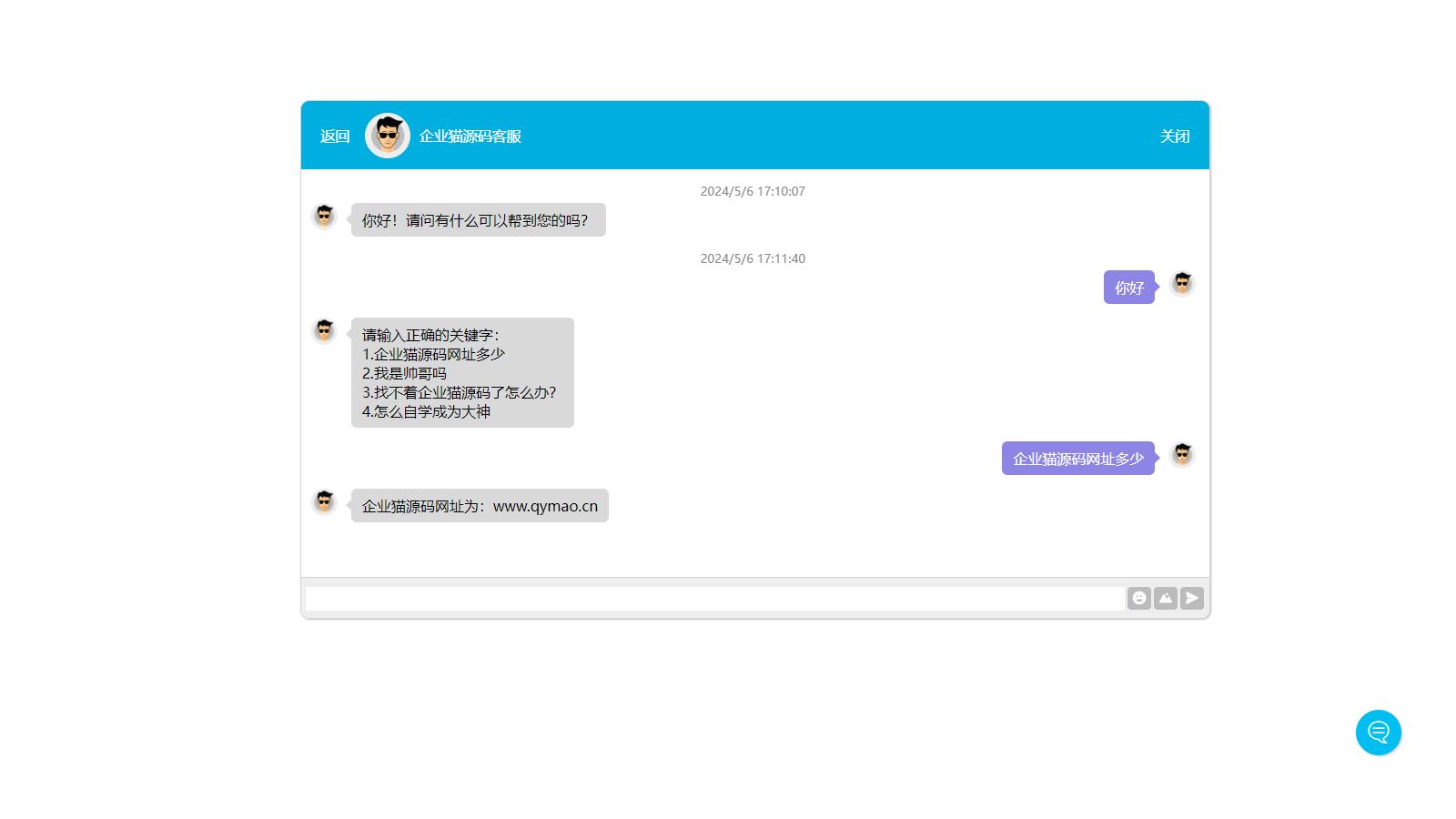
Task: Click the purple 你好 message bubble
Action: tap(1128, 288)
